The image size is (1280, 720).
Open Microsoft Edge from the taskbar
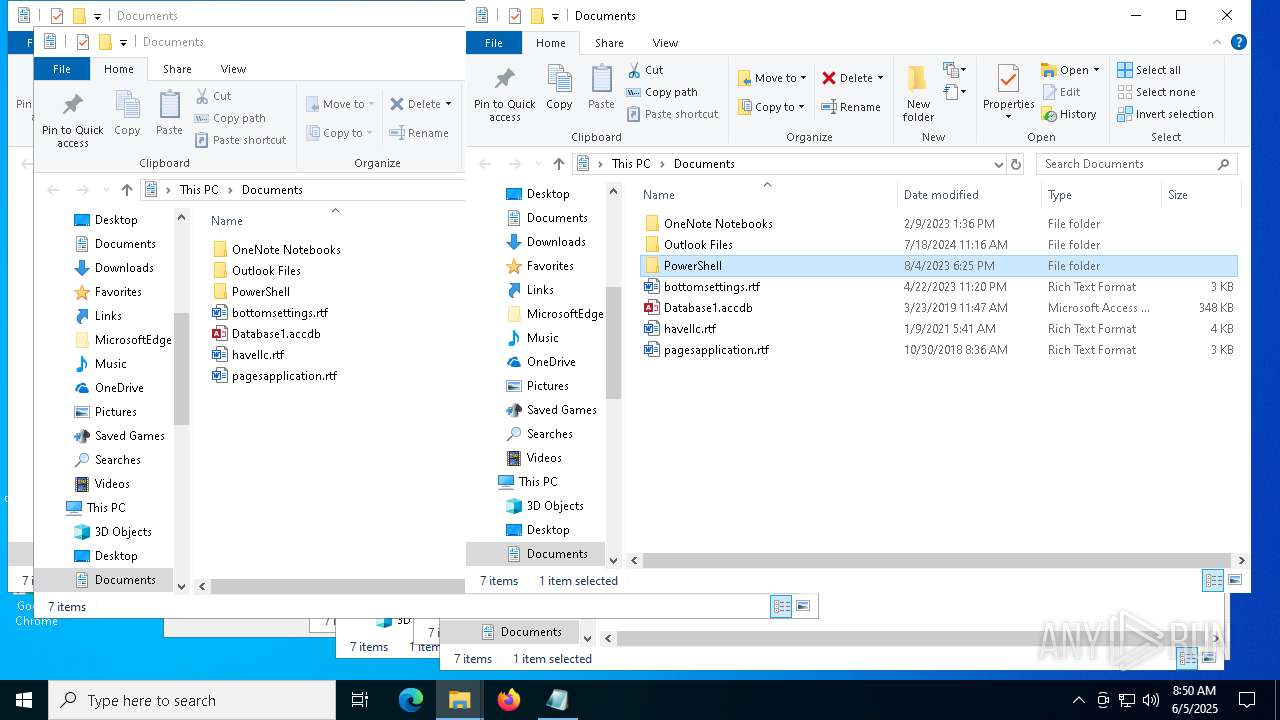point(411,700)
